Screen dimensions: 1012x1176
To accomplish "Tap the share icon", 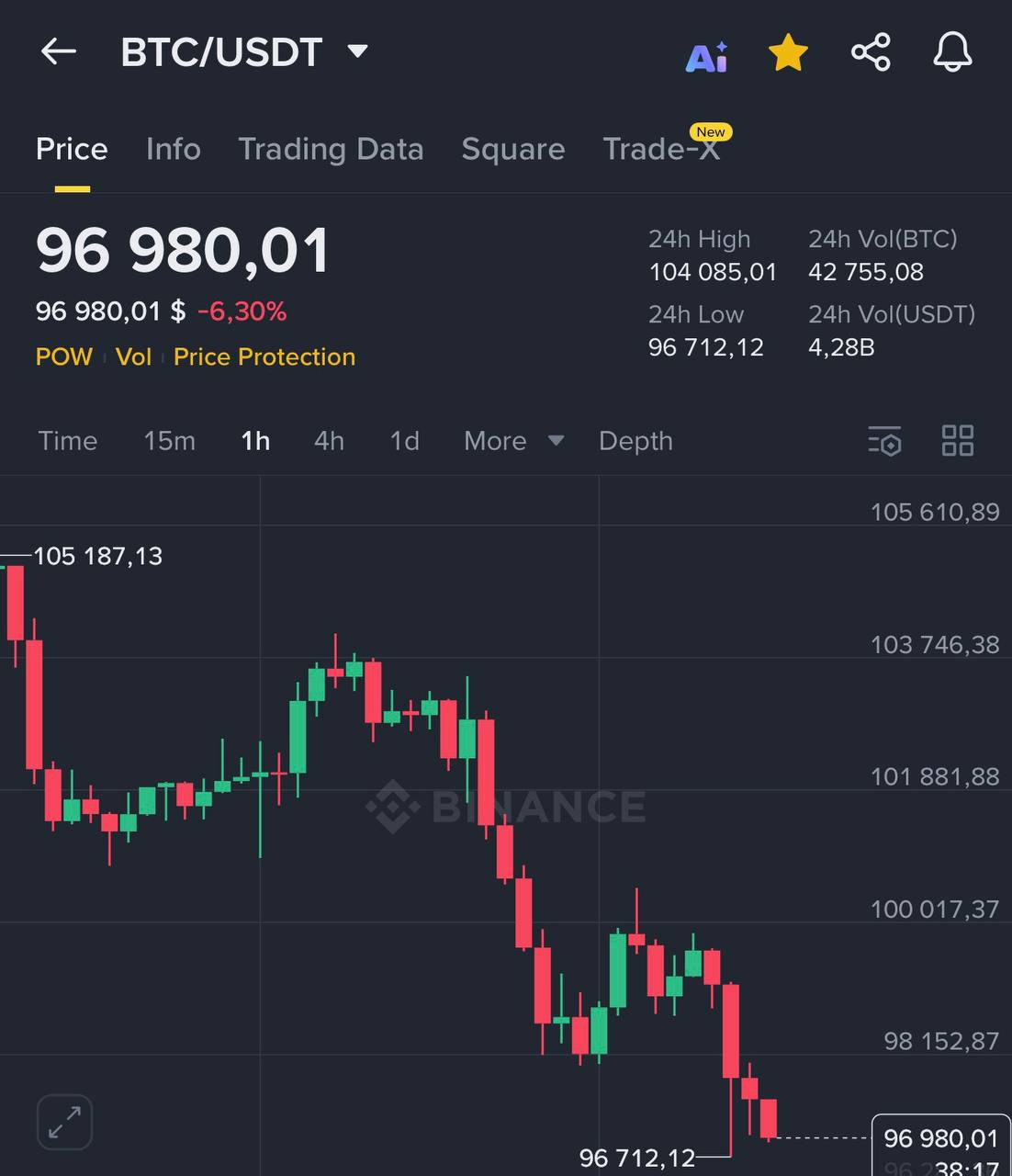I will coord(871,52).
